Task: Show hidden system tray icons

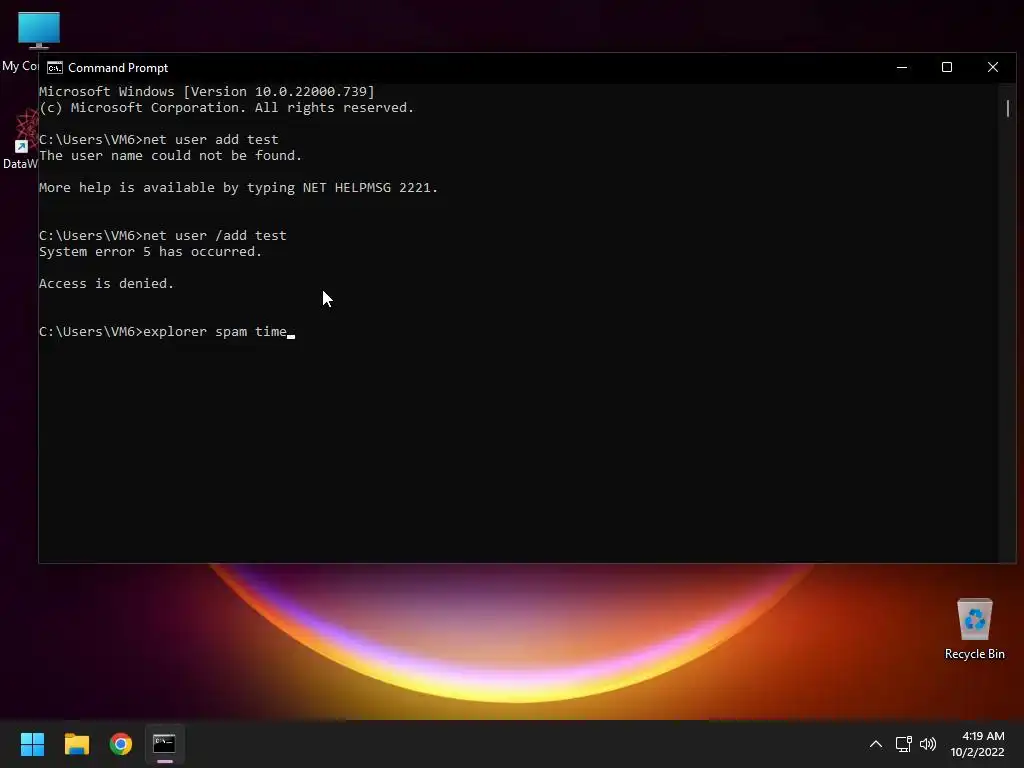Action: [x=876, y=744]
